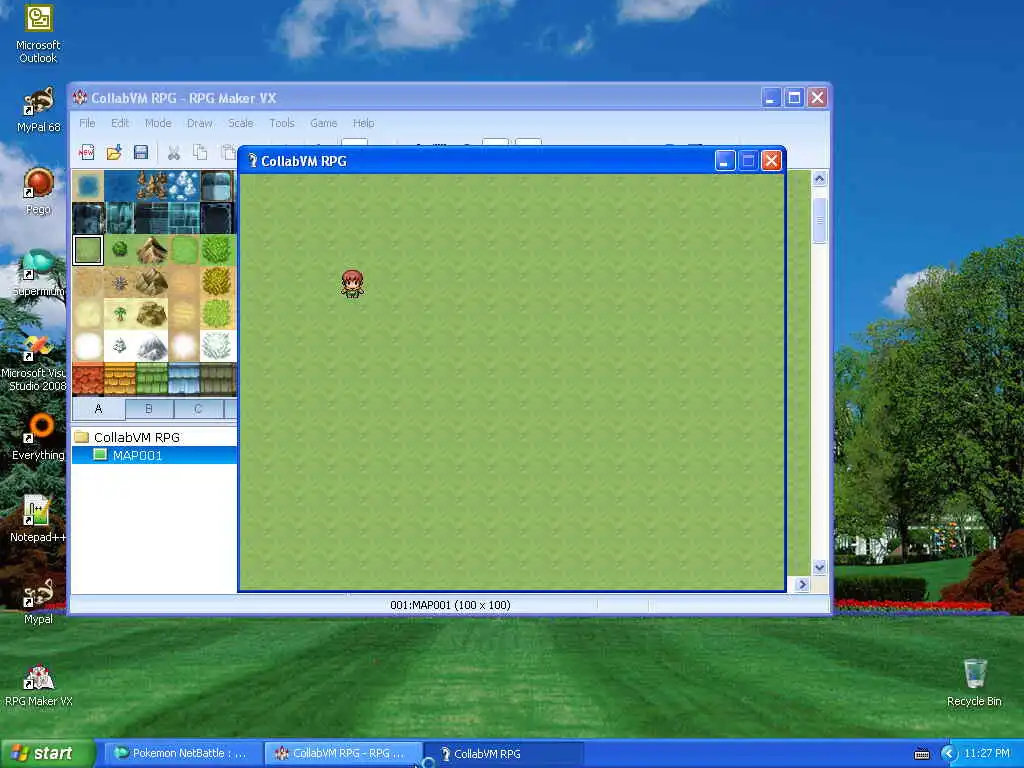This screenshot has width=1024, height=768.
Task: Select MAP001 in the map tree
Action: pos(137,455)
